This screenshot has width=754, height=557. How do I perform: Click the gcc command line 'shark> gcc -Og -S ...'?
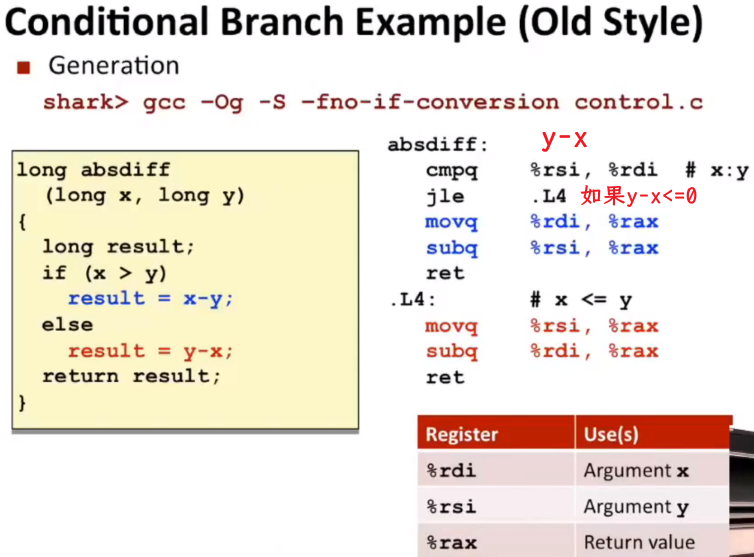point(373,102)
